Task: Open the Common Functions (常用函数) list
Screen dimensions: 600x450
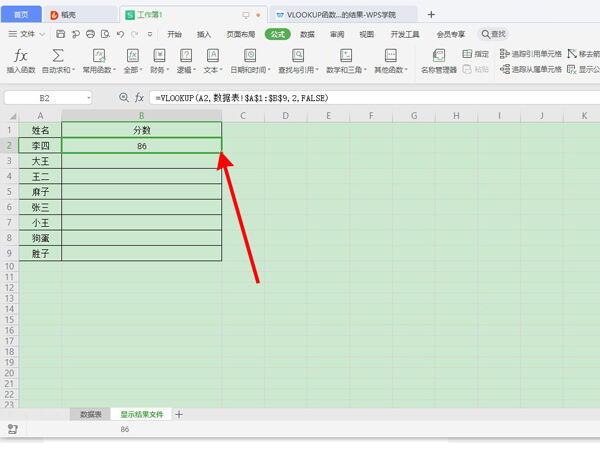Action: tap(99, 60)
